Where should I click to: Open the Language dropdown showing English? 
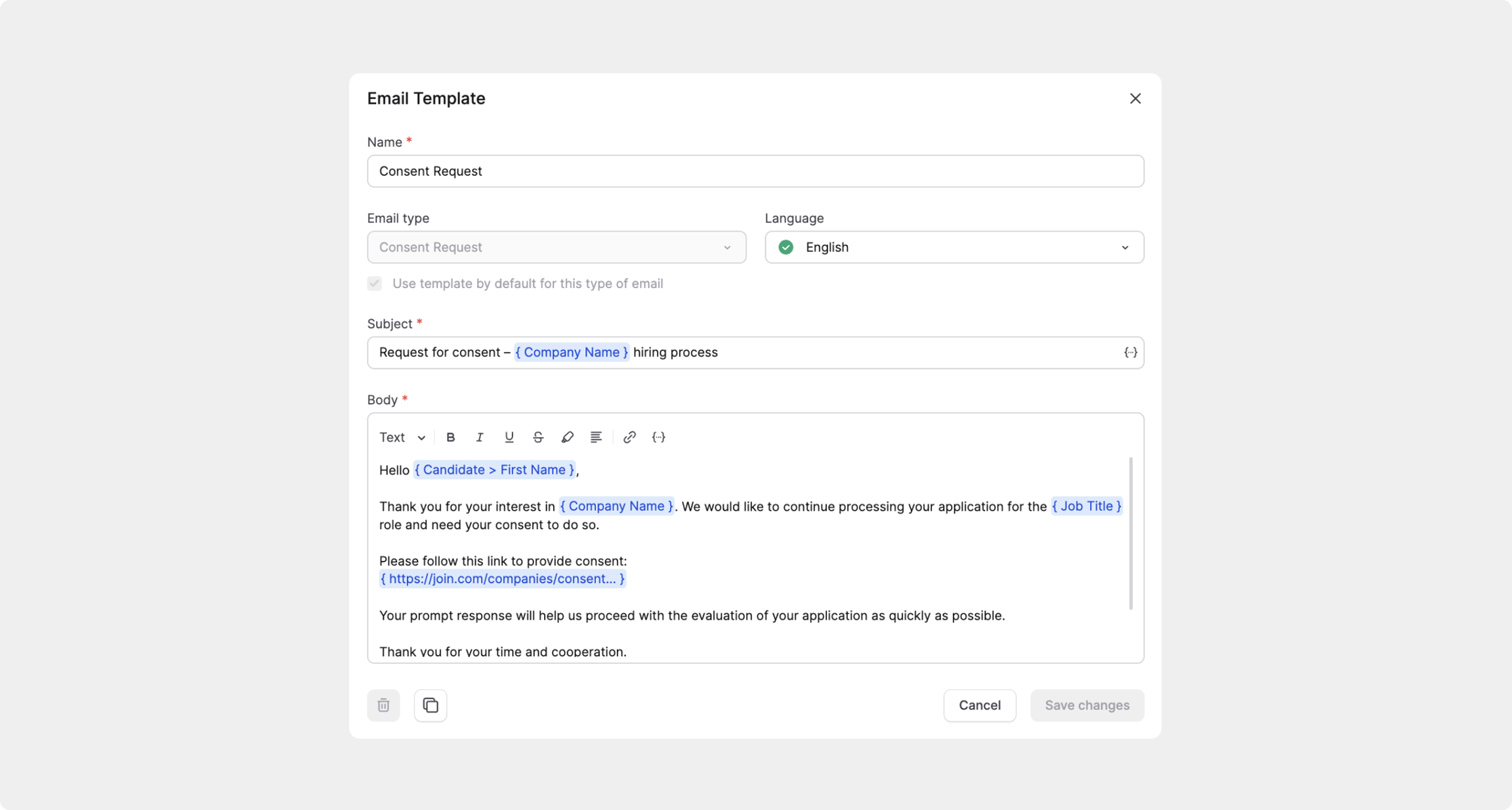pyautogui.click(x=954, y=247)
